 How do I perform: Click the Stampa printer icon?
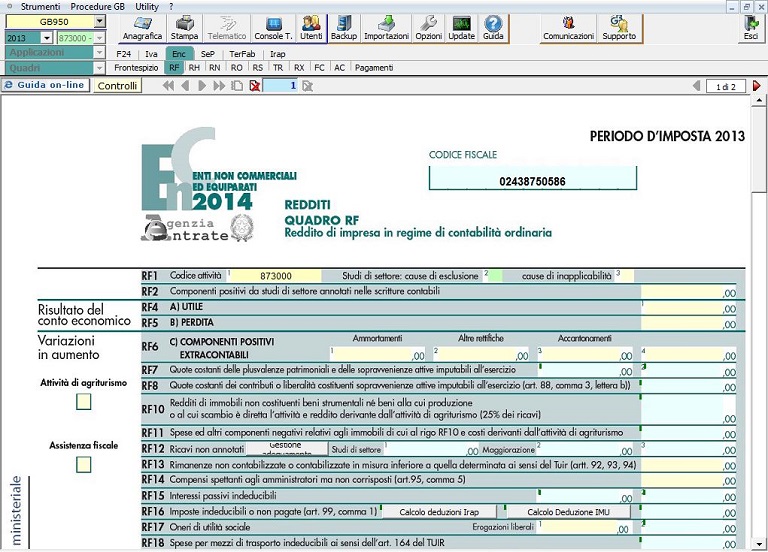click(184, 28)
